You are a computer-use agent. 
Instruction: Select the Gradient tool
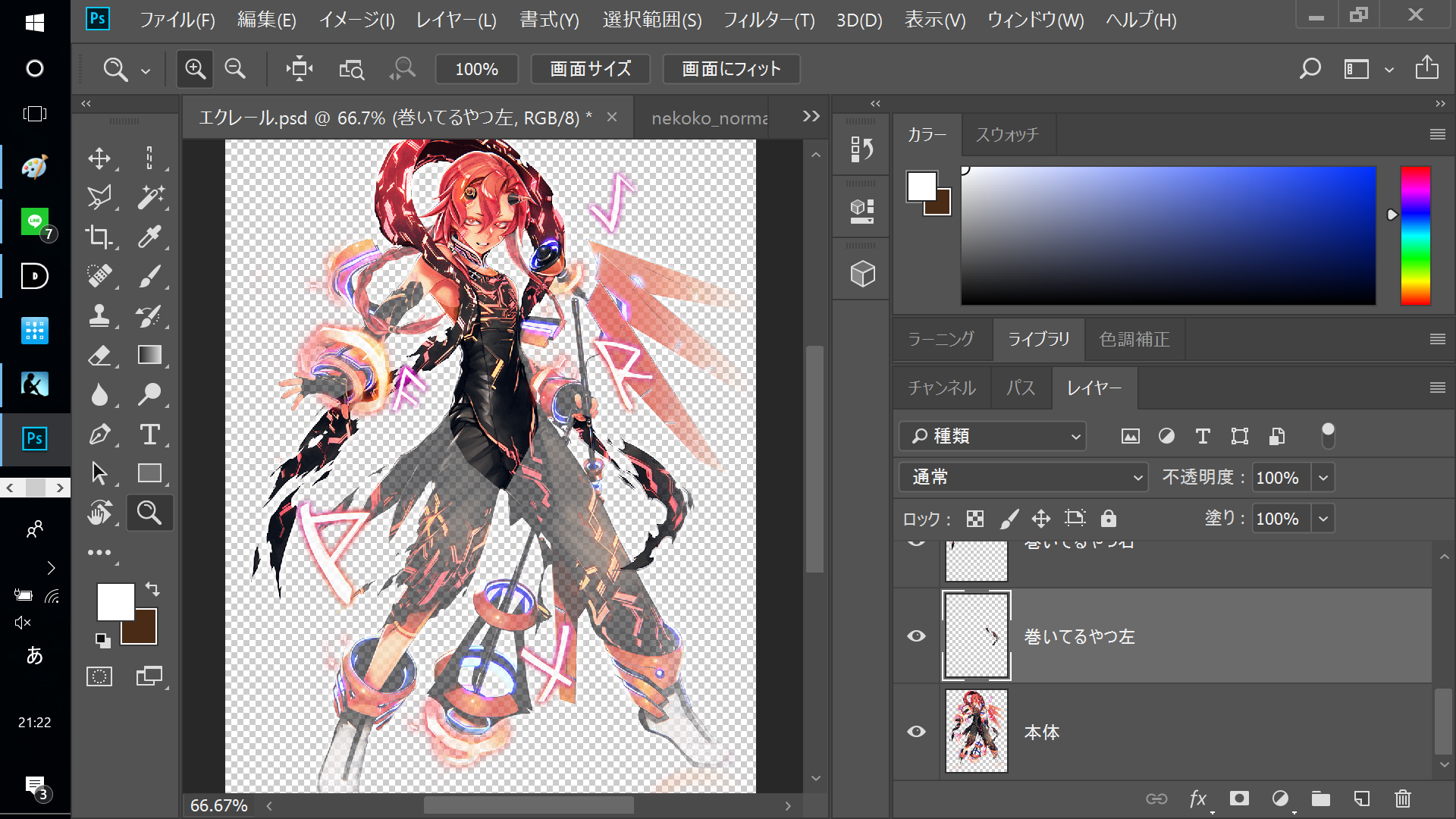149,355
